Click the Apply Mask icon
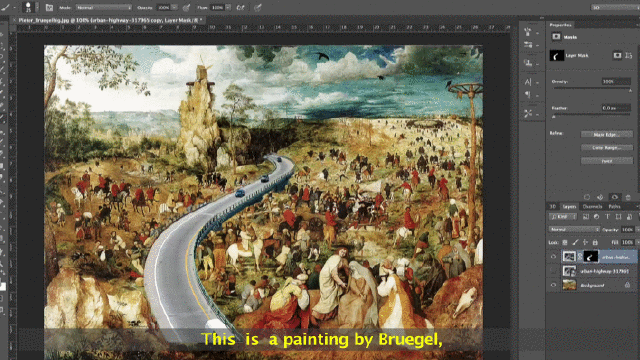 600,197
